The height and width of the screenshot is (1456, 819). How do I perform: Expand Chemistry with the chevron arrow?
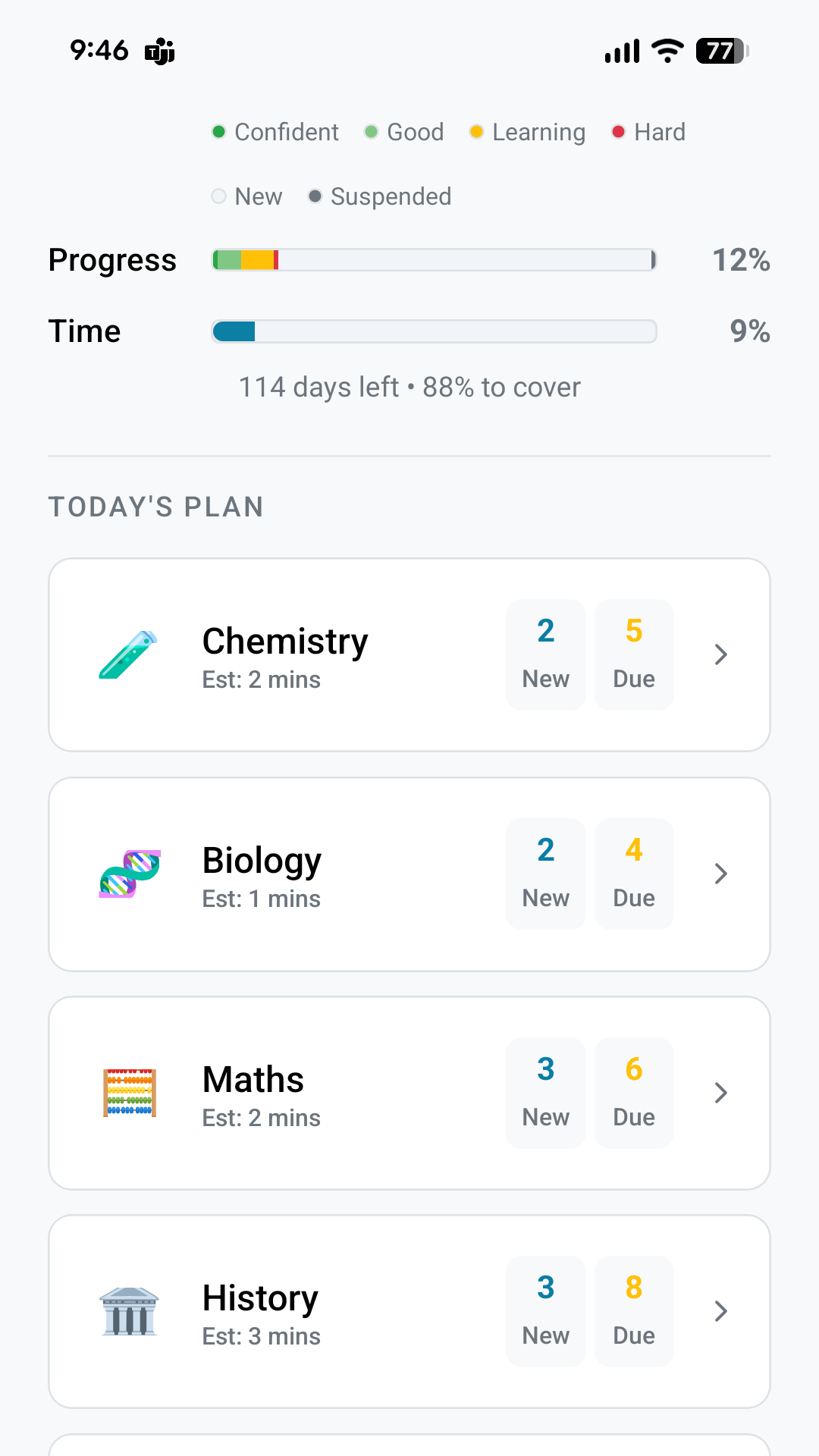click(721, 654)
